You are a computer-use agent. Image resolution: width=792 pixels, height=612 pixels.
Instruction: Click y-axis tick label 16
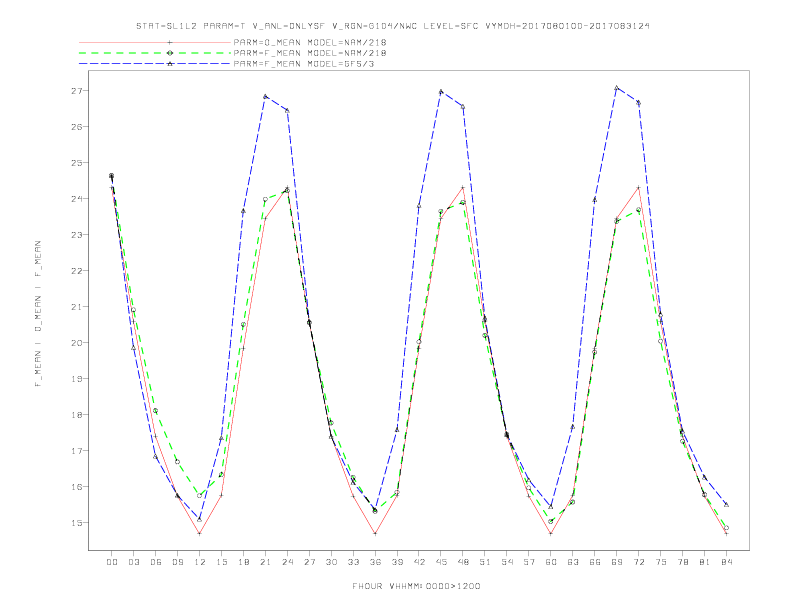pos(77,487)
